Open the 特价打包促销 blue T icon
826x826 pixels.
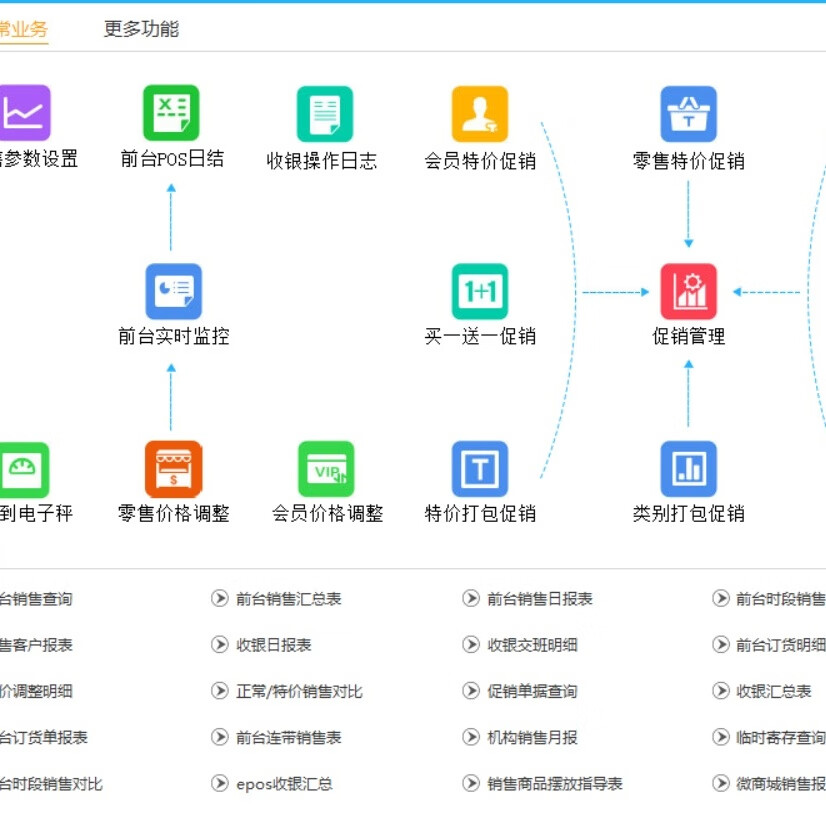click(x=480, y=469)
